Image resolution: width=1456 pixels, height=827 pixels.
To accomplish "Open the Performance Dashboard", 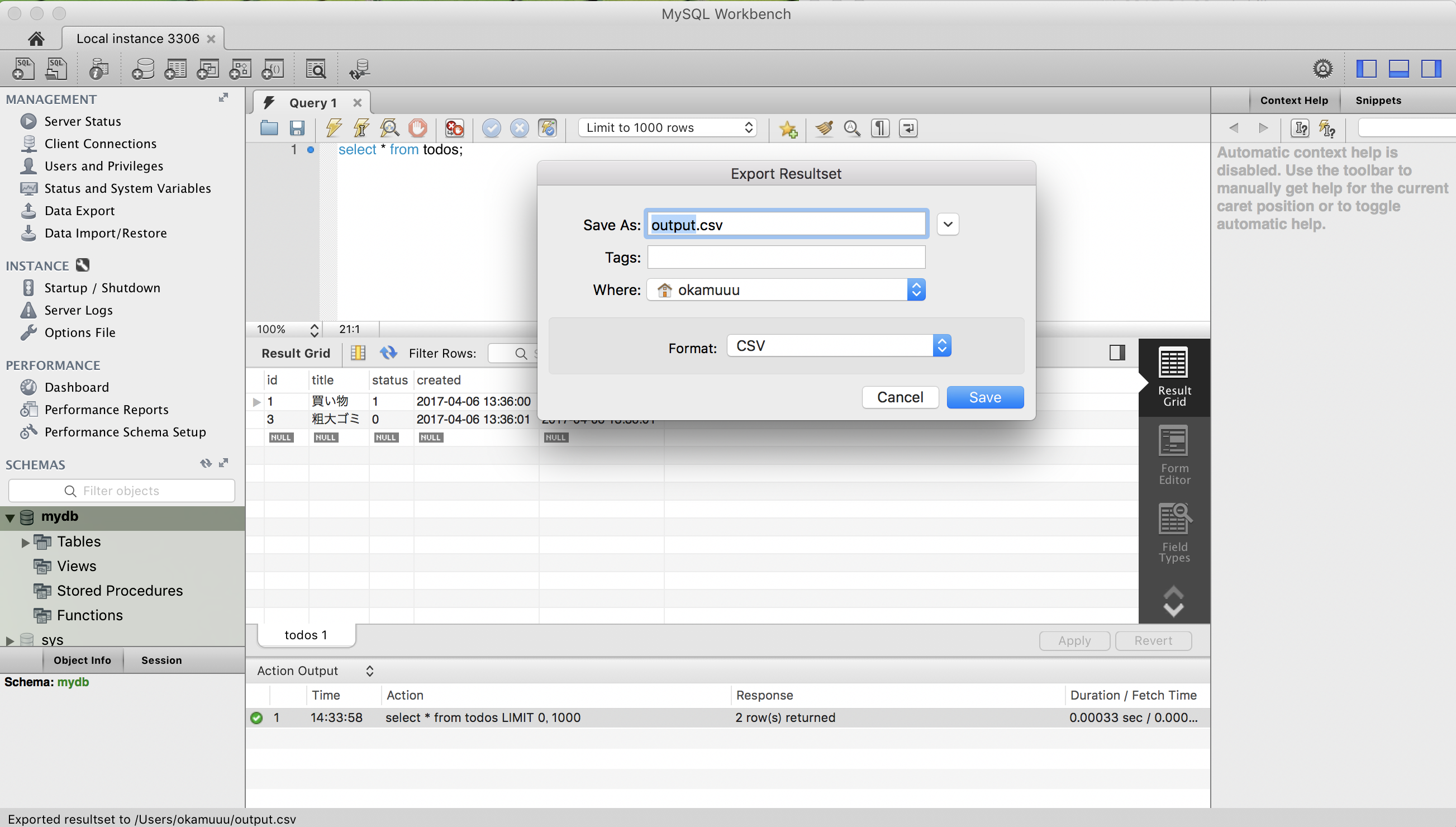I will tap(77, 387).
